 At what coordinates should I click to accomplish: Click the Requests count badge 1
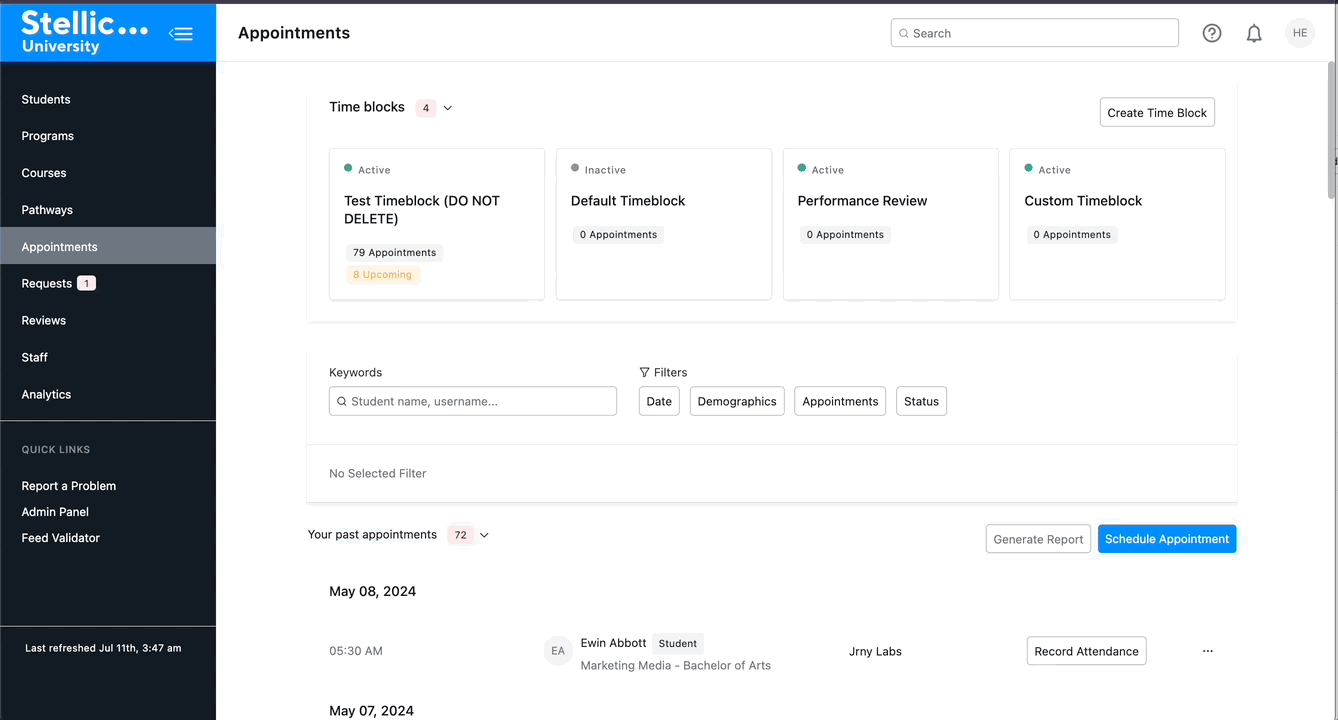[86, 283]
